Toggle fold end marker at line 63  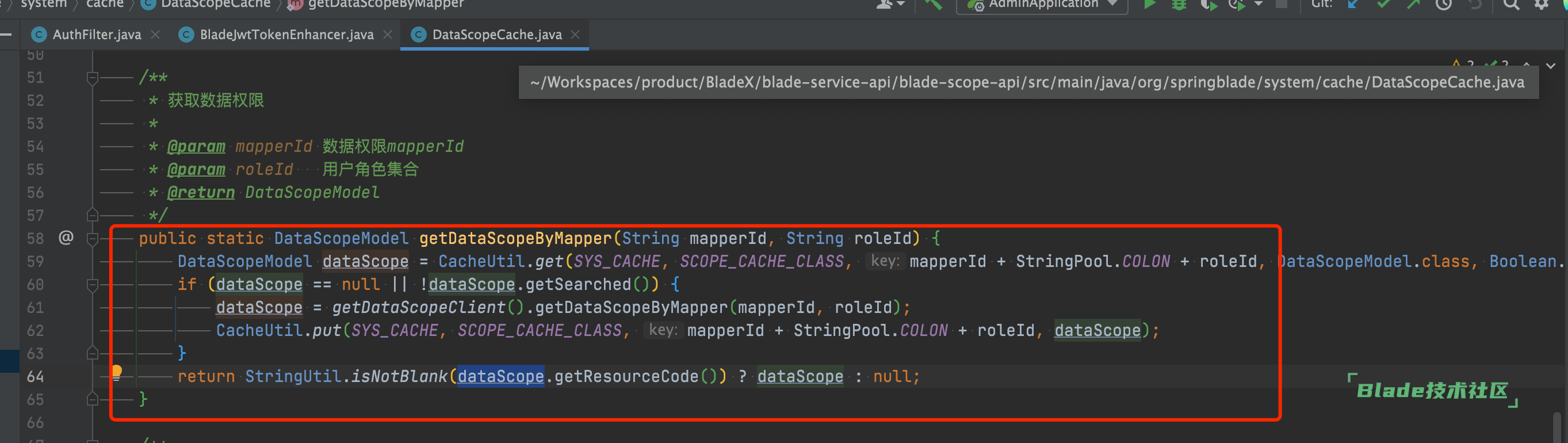coord(93,353)
